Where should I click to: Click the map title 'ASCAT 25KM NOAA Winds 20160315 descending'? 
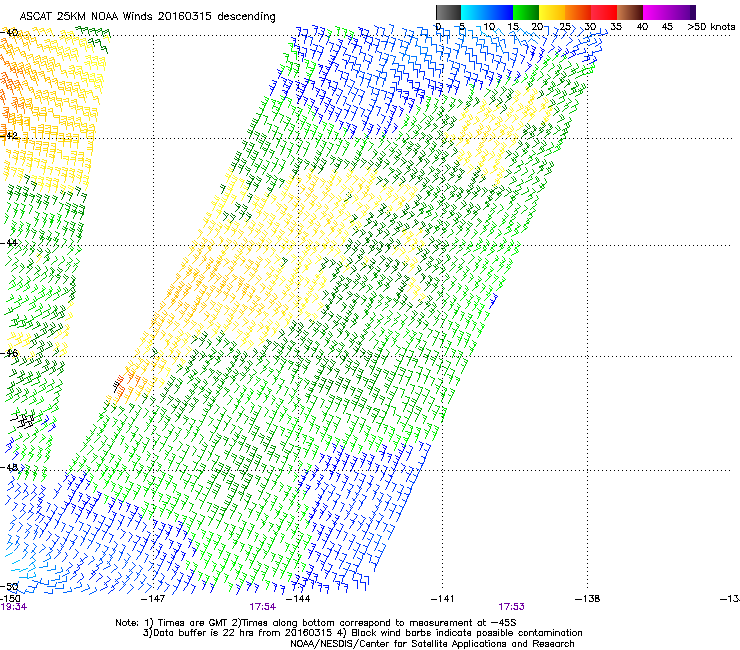click(147, 17)
